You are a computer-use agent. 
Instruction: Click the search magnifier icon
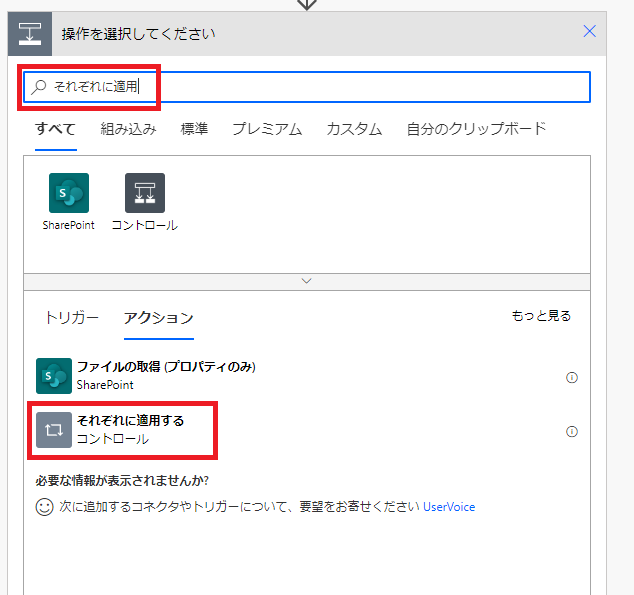40,87
